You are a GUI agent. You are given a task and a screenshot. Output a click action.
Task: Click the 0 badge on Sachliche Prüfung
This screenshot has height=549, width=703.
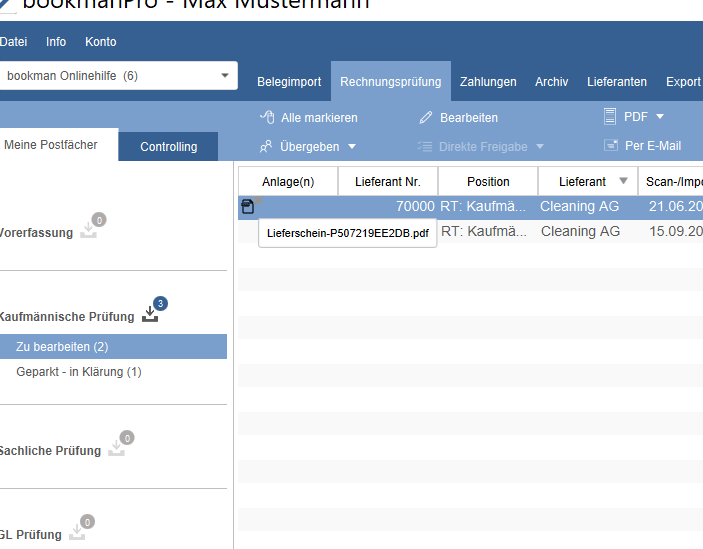point(127,438)
